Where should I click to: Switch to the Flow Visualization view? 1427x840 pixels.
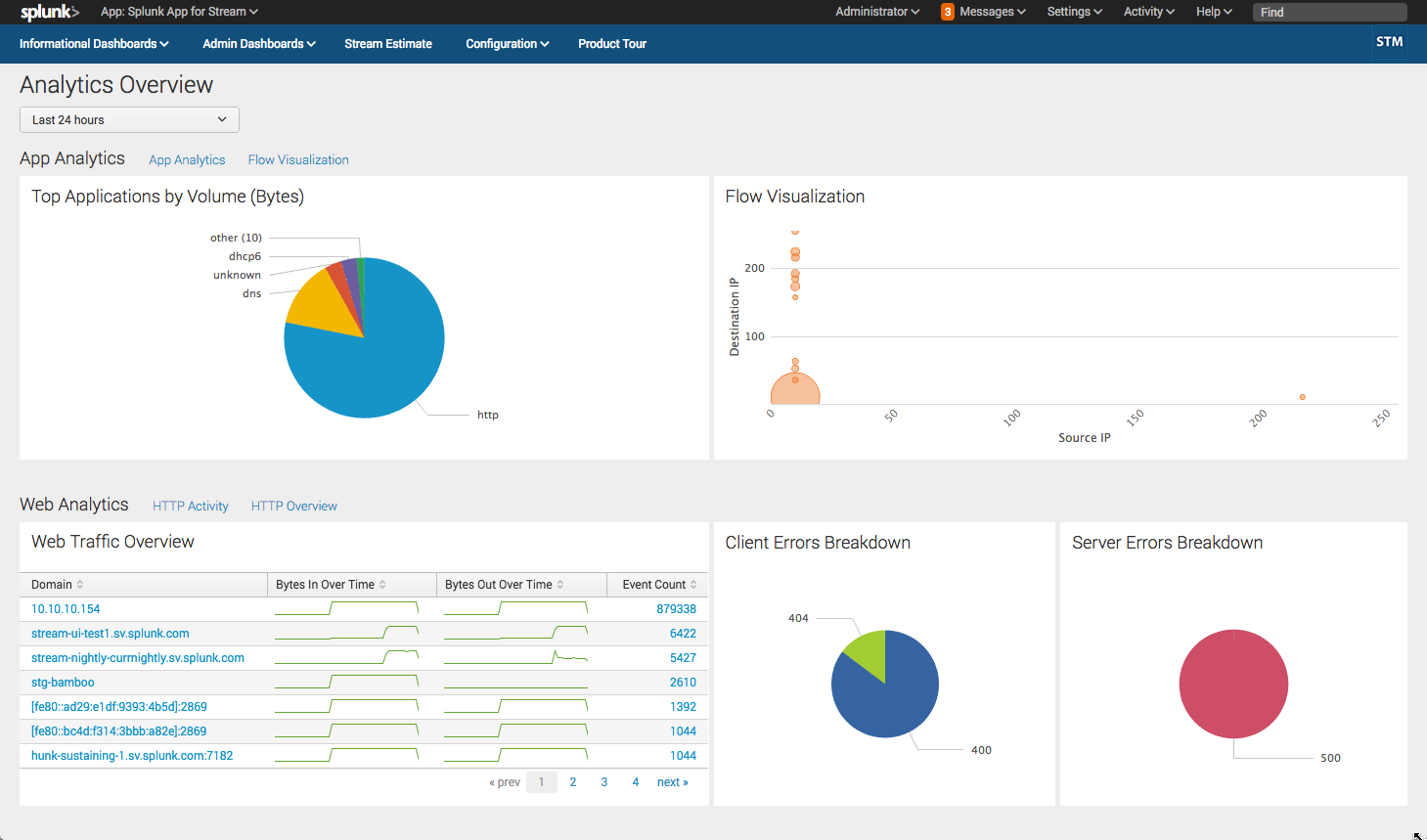point(297,159)
